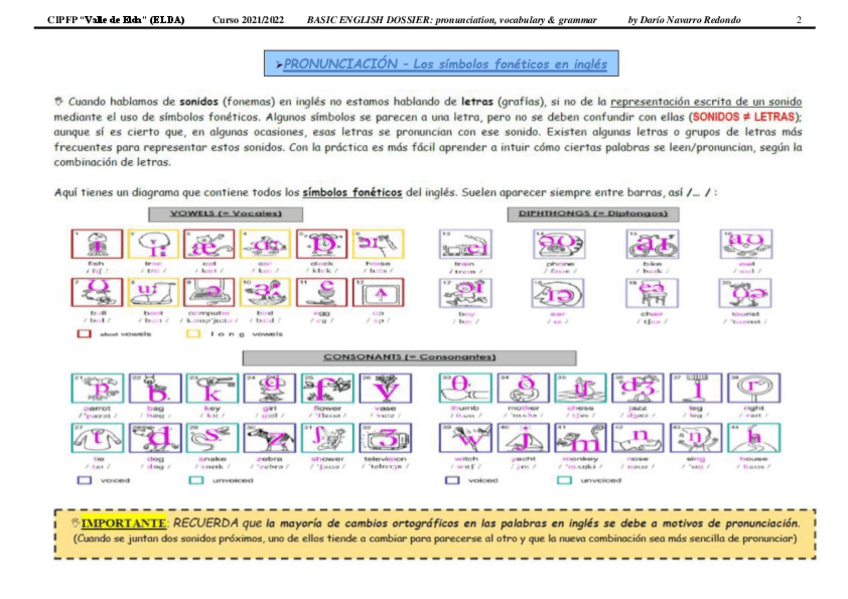Select the zebra consonant picture
848x599 pixels.
pyautogui.click(x=269, y=438)
